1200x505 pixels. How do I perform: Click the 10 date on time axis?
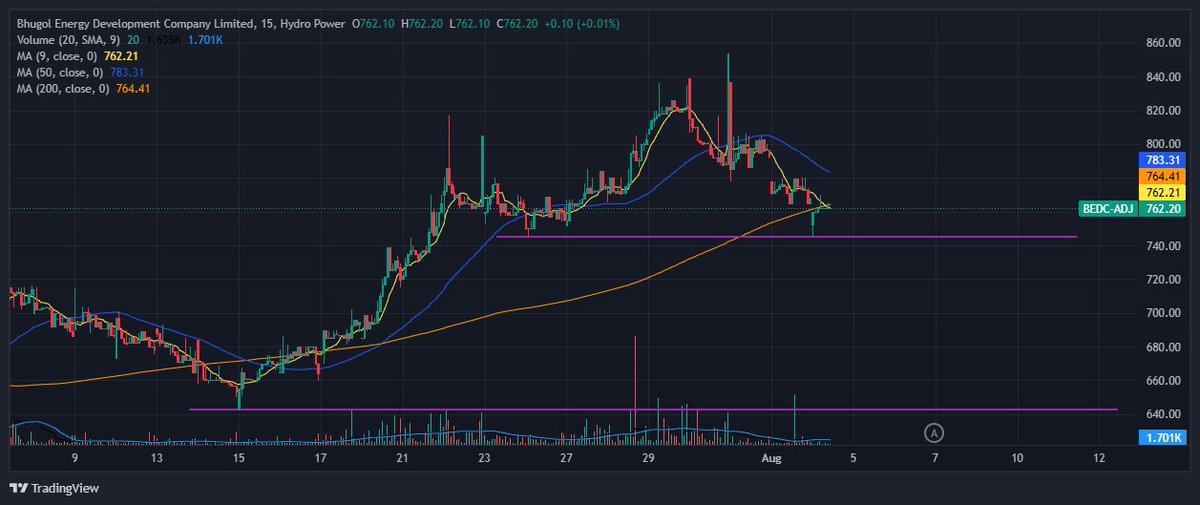pyautogui.click(x=1017, y=457)
